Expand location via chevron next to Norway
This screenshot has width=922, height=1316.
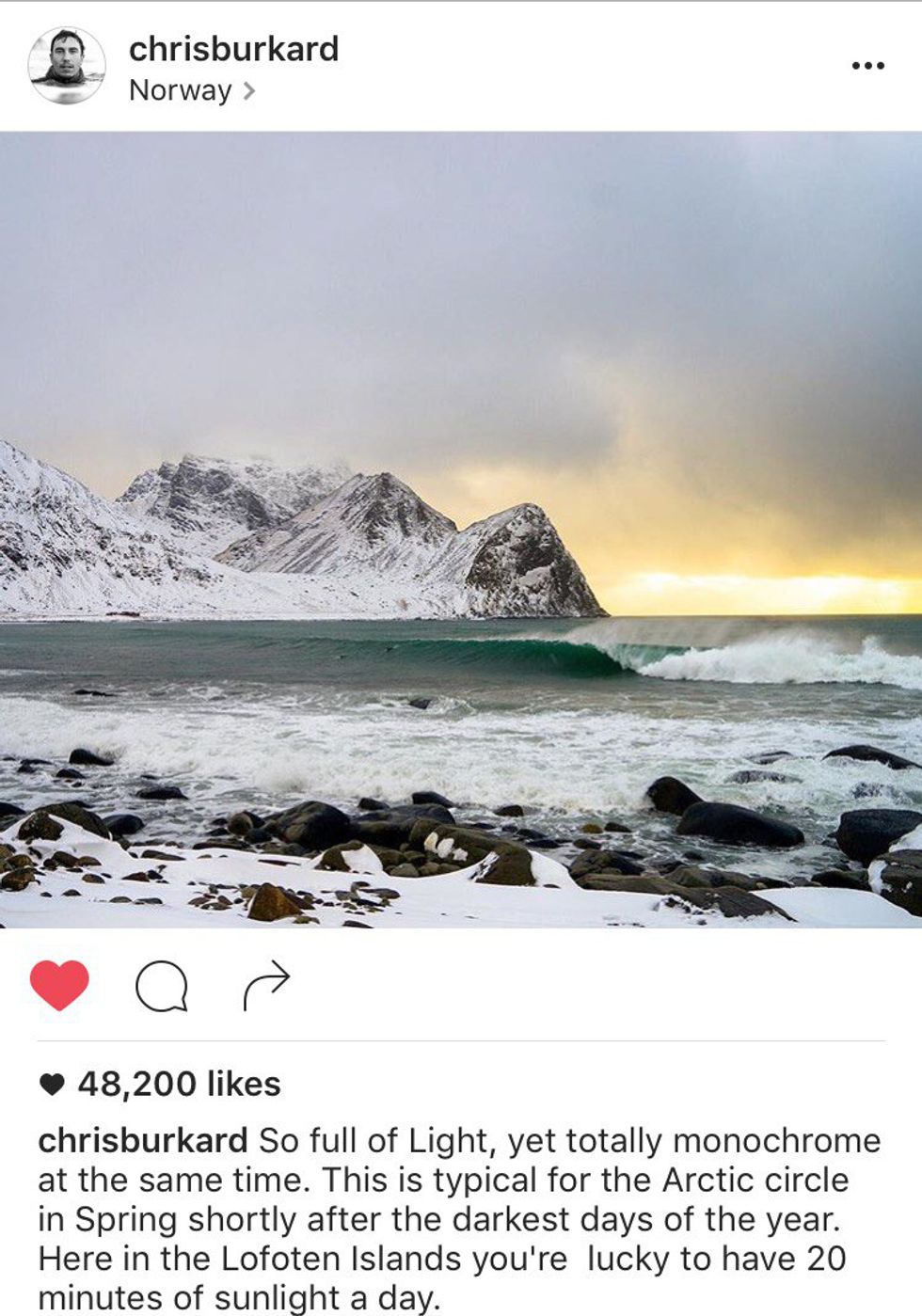point(249,91)
